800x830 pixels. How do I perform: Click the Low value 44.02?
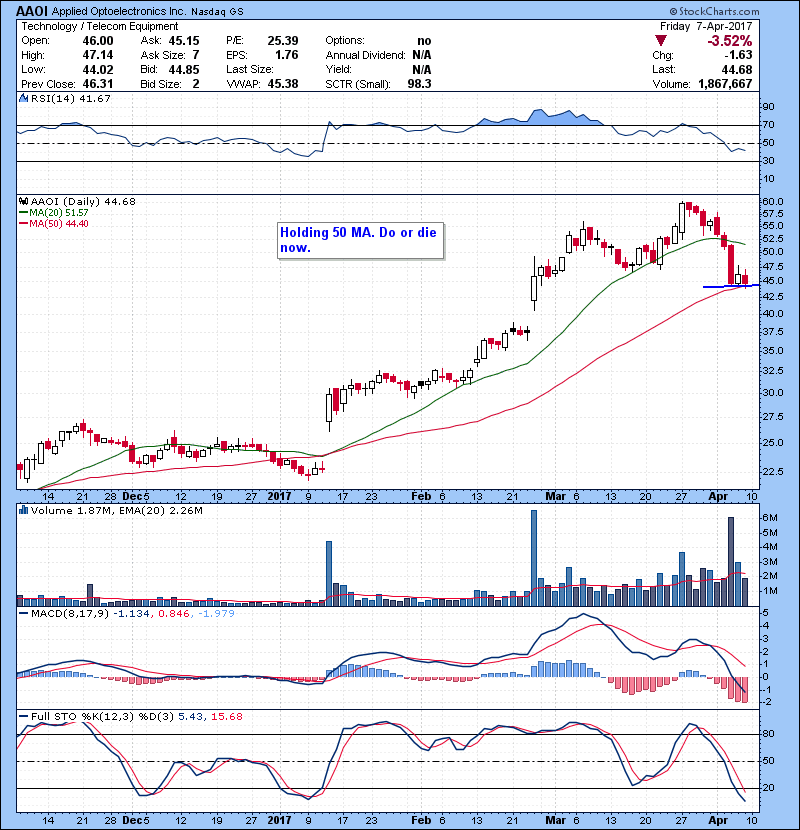tap(98, 69)
